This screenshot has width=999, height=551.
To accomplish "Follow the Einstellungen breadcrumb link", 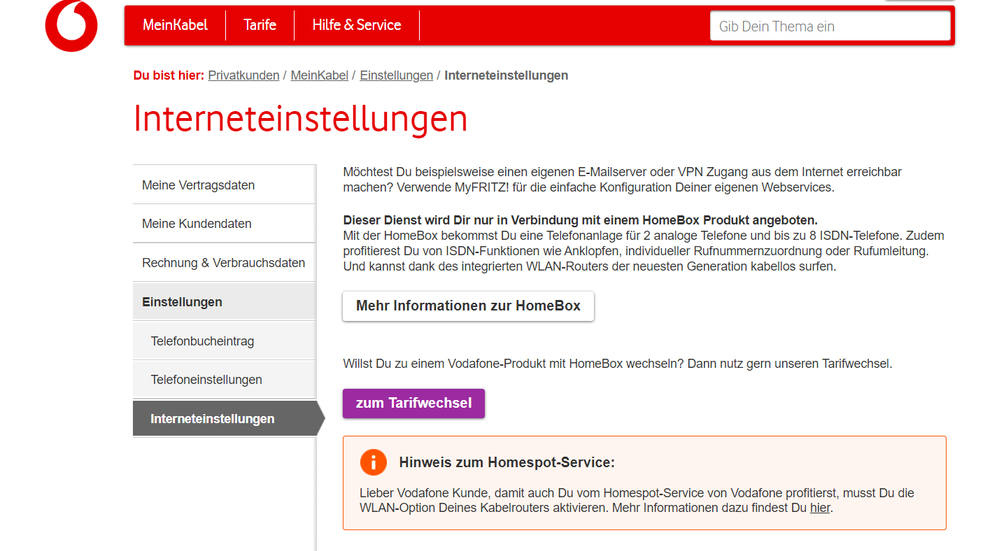I will pyautogui.click(x=396, y=75).
